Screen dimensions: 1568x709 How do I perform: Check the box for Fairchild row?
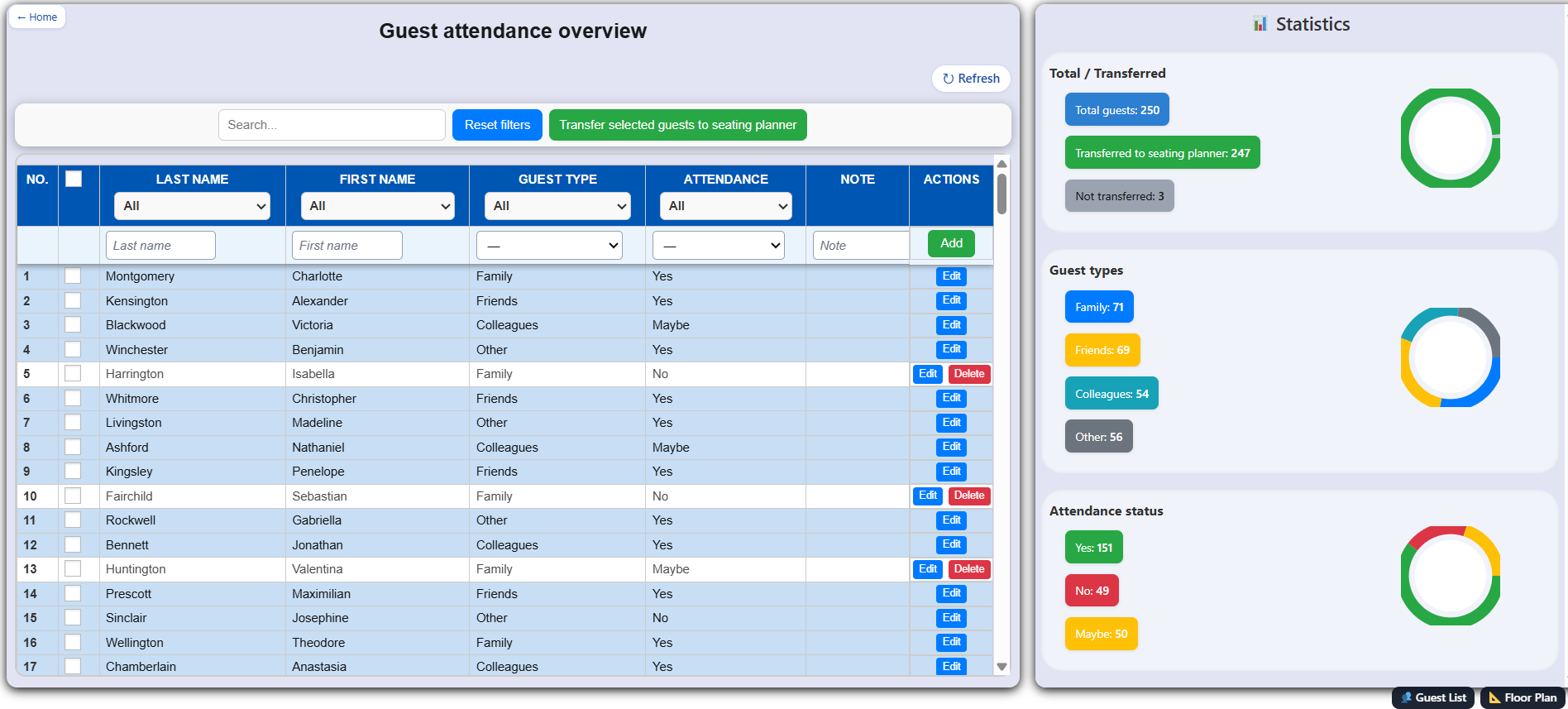click(73, 496)
